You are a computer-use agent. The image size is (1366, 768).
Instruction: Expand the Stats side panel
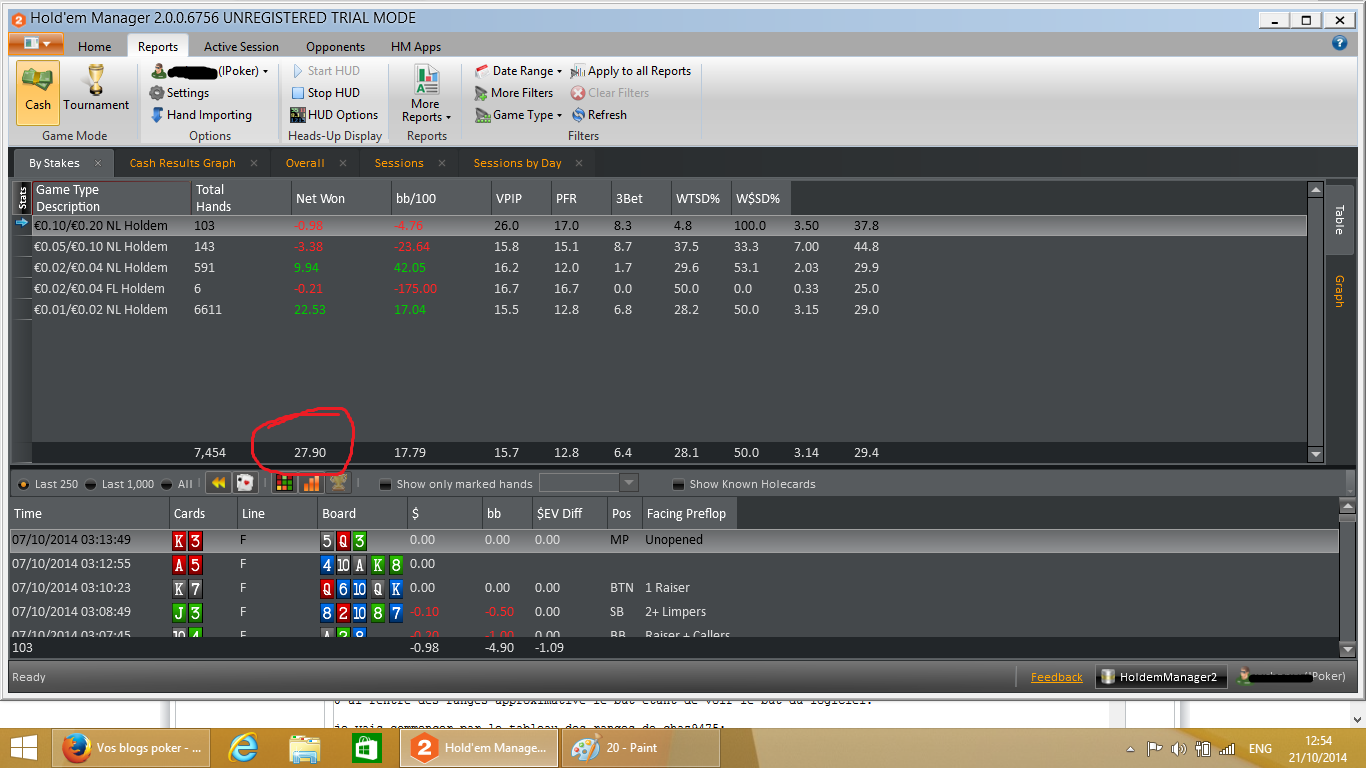click(x=22, y=197)
